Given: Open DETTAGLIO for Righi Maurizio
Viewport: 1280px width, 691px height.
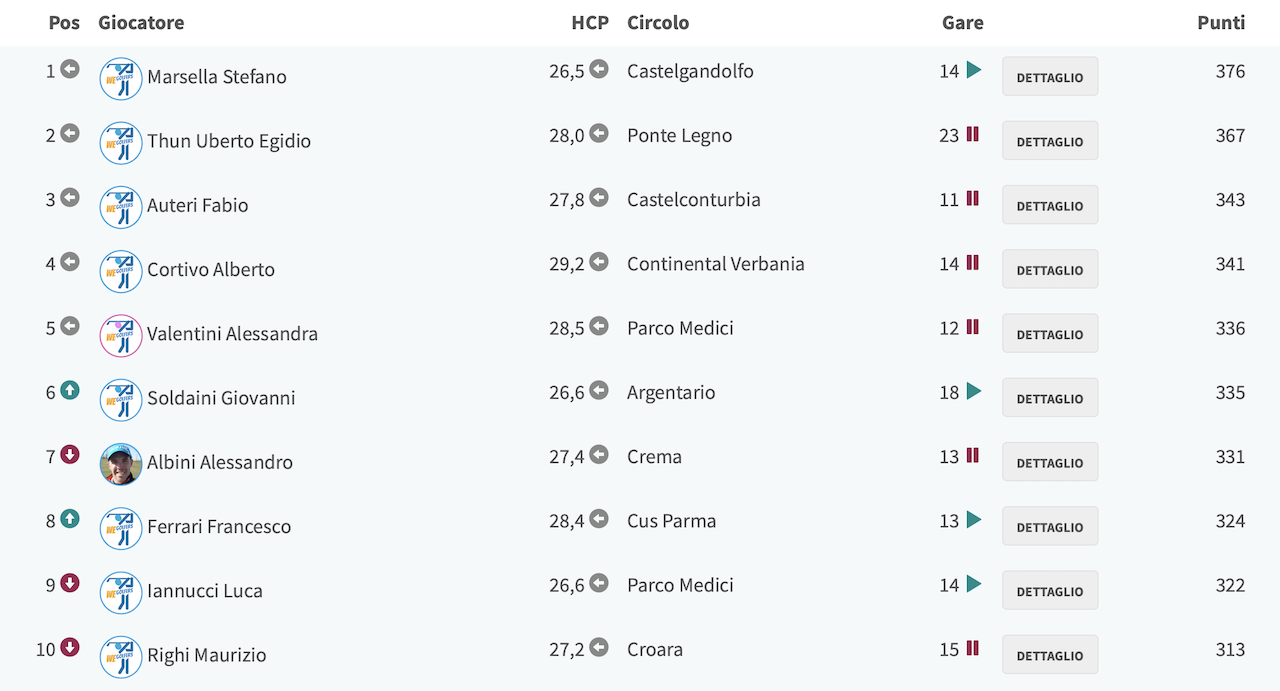Looking at the screenshot, I should coord(1050,654).
